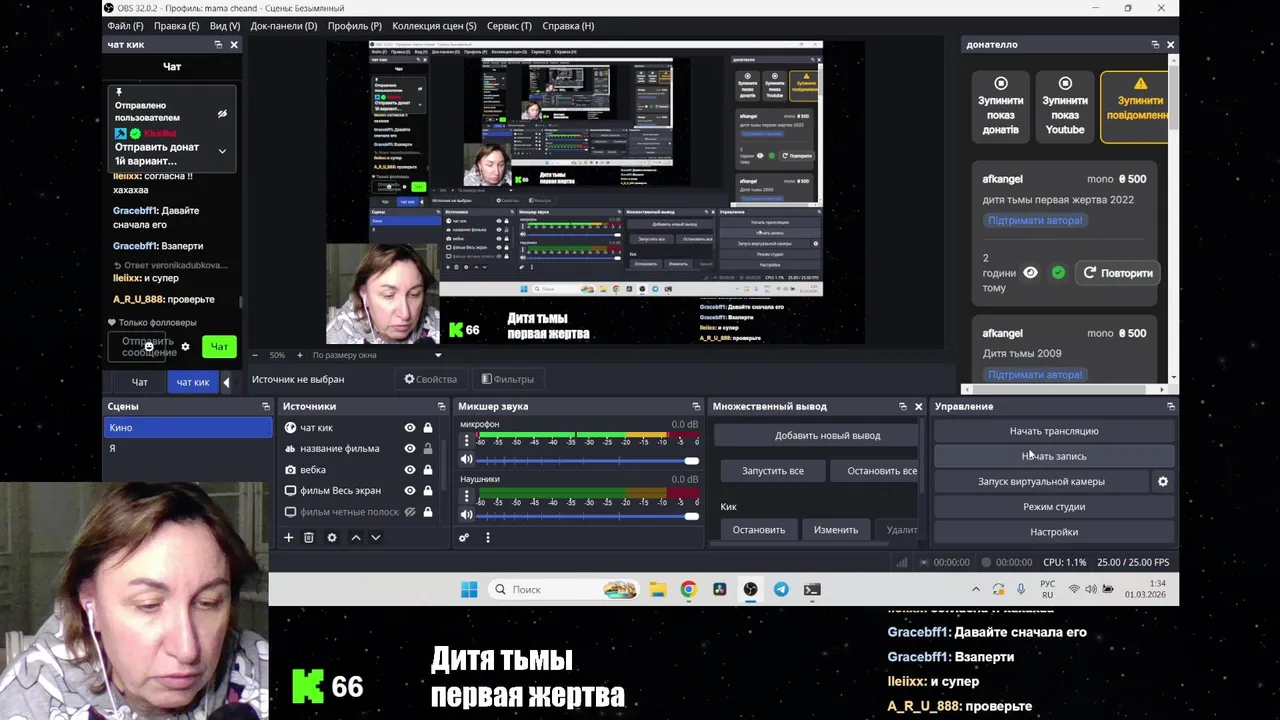Open emoji picker in chat message box
Viewport: 1280px width, 720px height.
coord(149,347)
